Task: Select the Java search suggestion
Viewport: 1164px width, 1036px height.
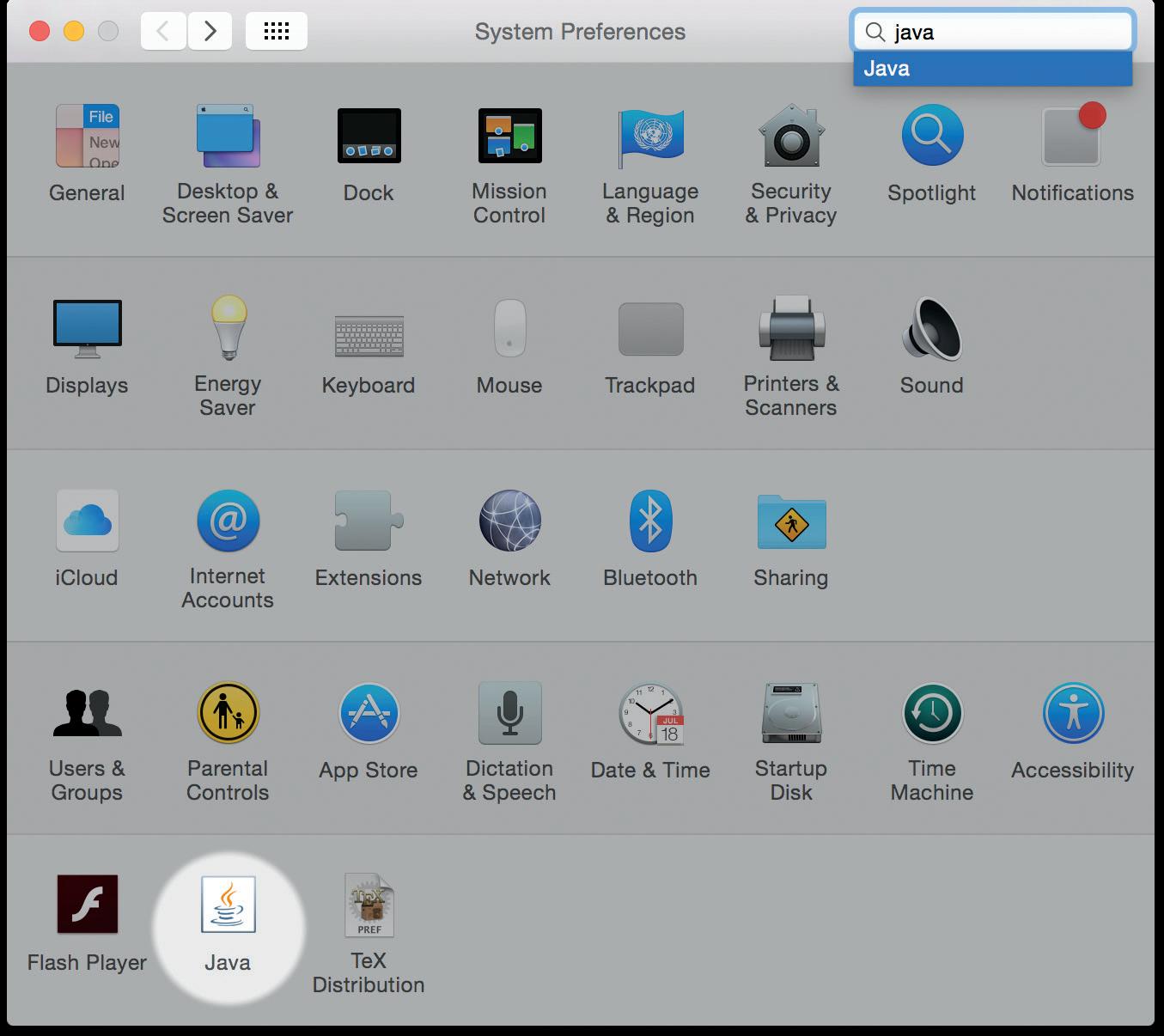Action: [993, 69]
